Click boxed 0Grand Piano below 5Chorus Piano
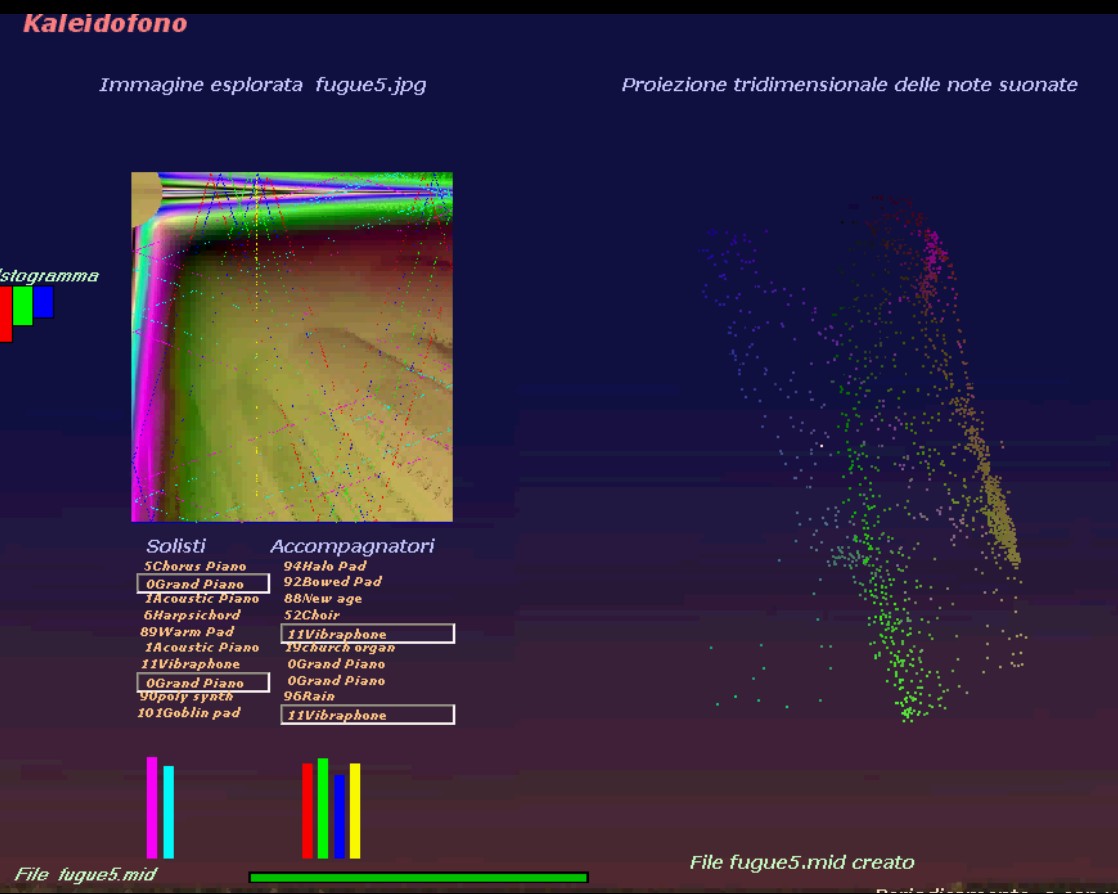Image resolution: width=1118 pixels, height=894 pixels. (203, 584)
